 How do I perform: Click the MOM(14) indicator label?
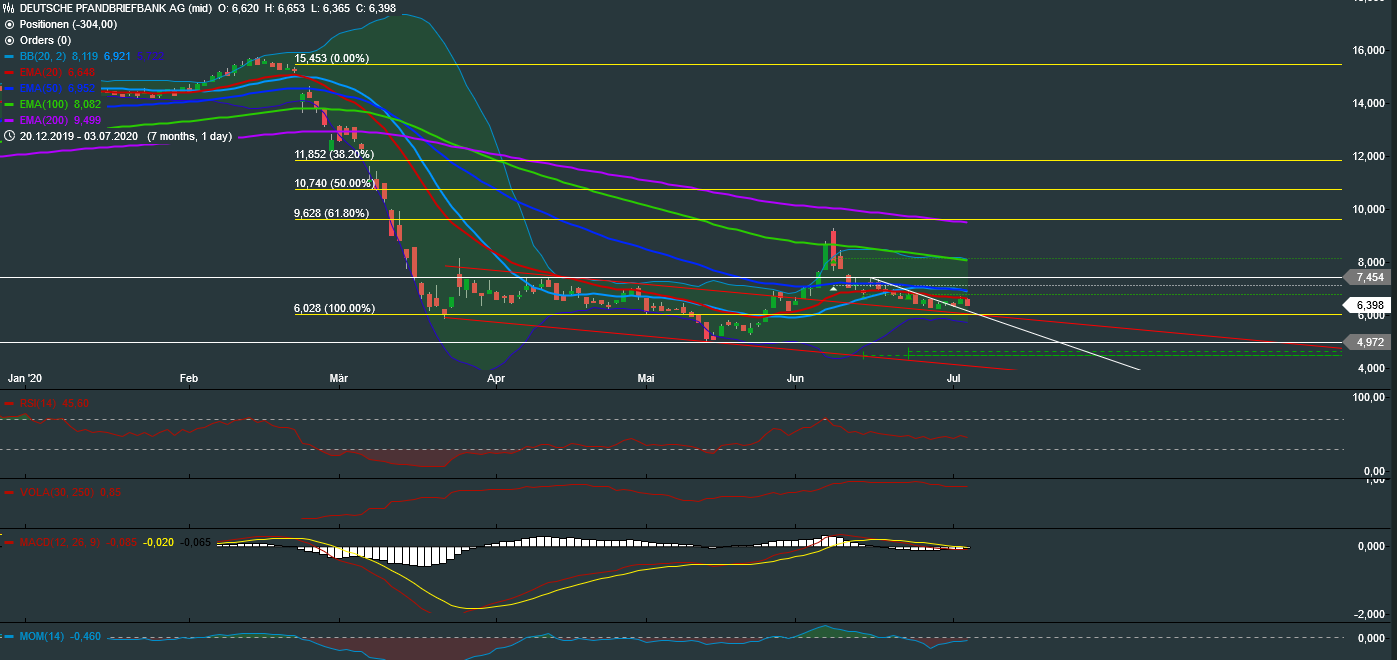42,636
